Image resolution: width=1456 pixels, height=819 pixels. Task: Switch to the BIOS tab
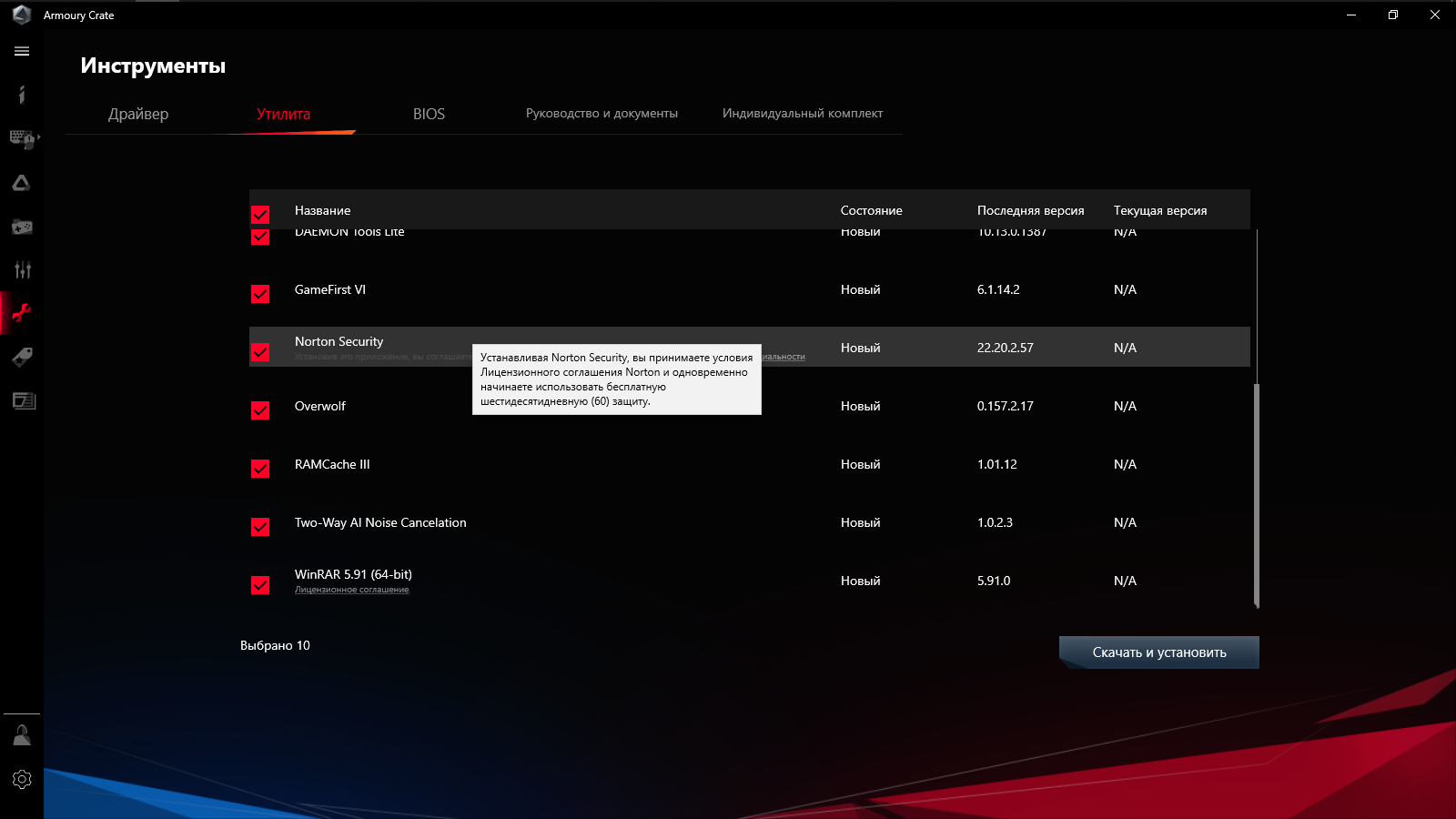click(x=428, y=114)
